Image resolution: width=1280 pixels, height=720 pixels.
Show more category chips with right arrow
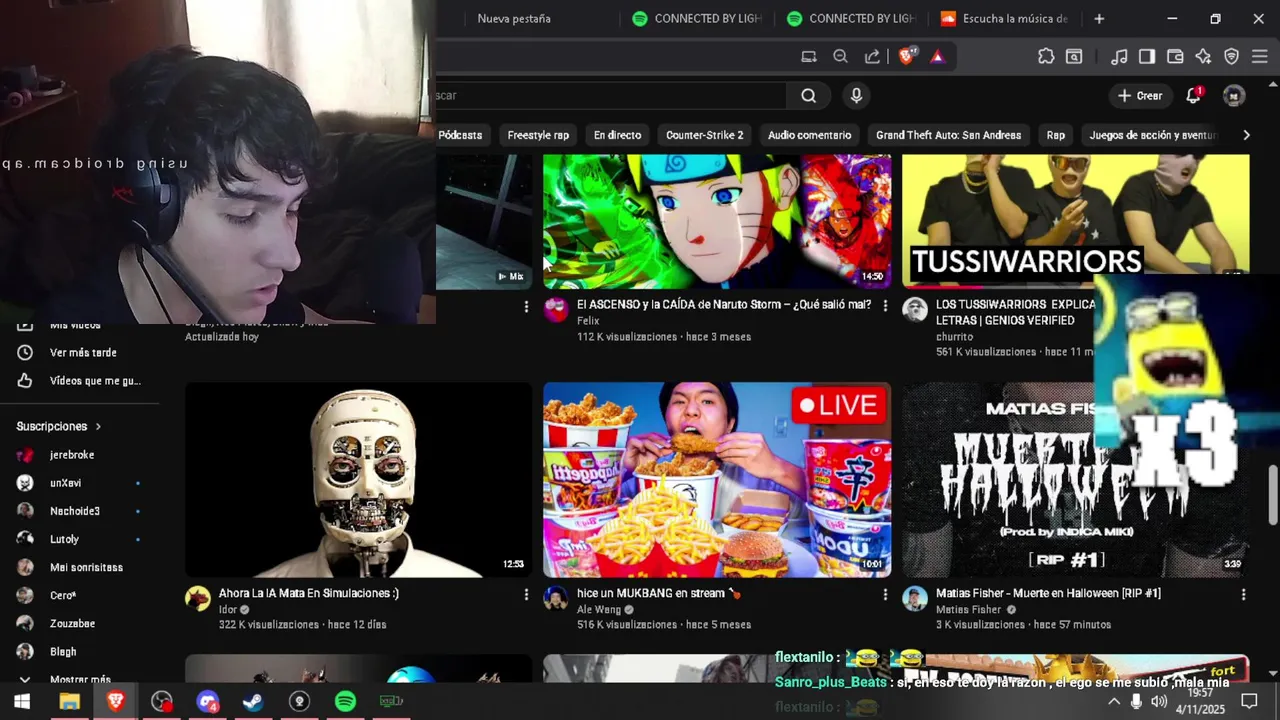point(1246,135)
